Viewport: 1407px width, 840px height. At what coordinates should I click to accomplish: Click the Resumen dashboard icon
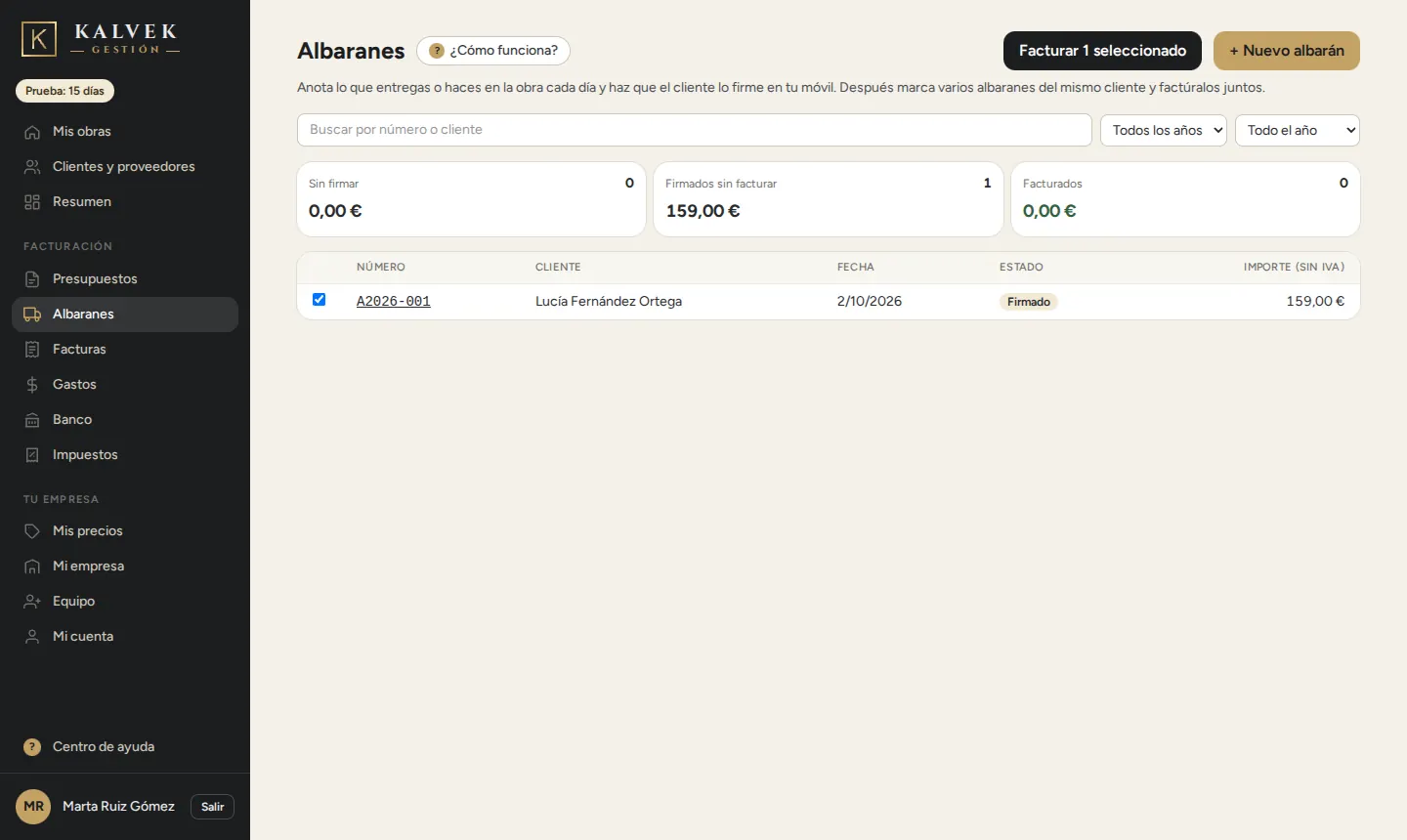pos(32,202)
